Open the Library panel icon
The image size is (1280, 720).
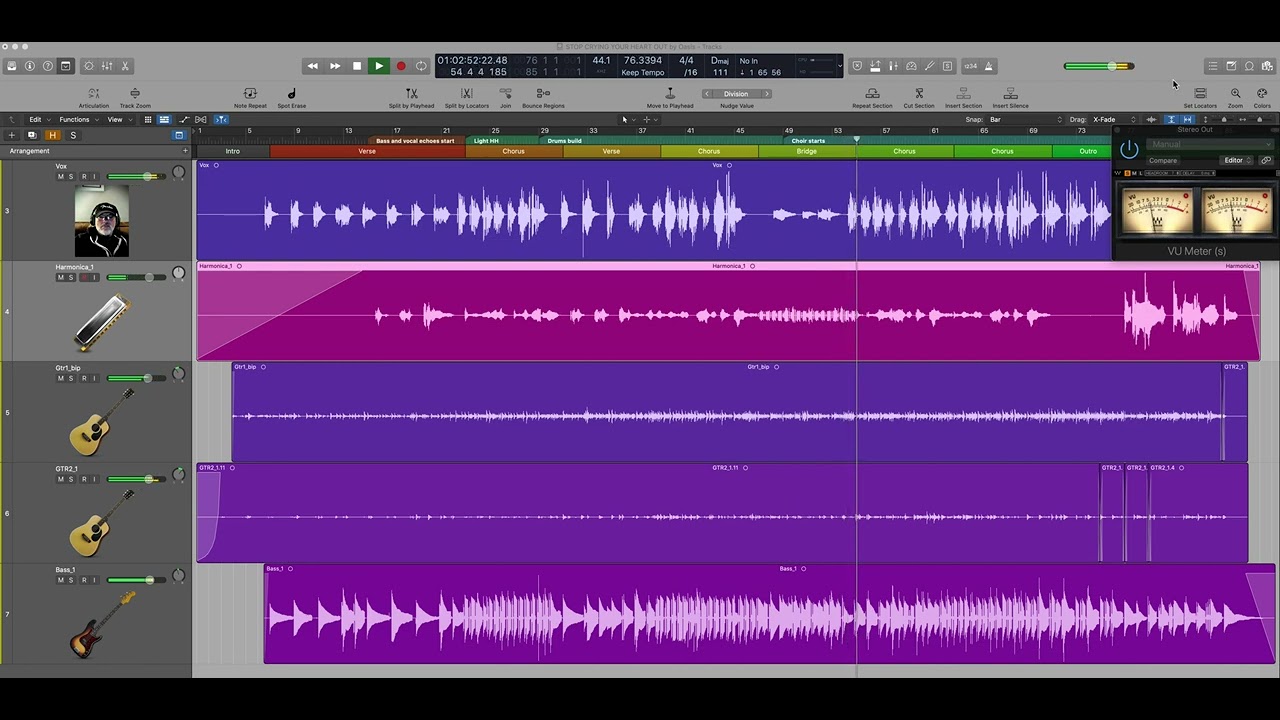point(11,66)
